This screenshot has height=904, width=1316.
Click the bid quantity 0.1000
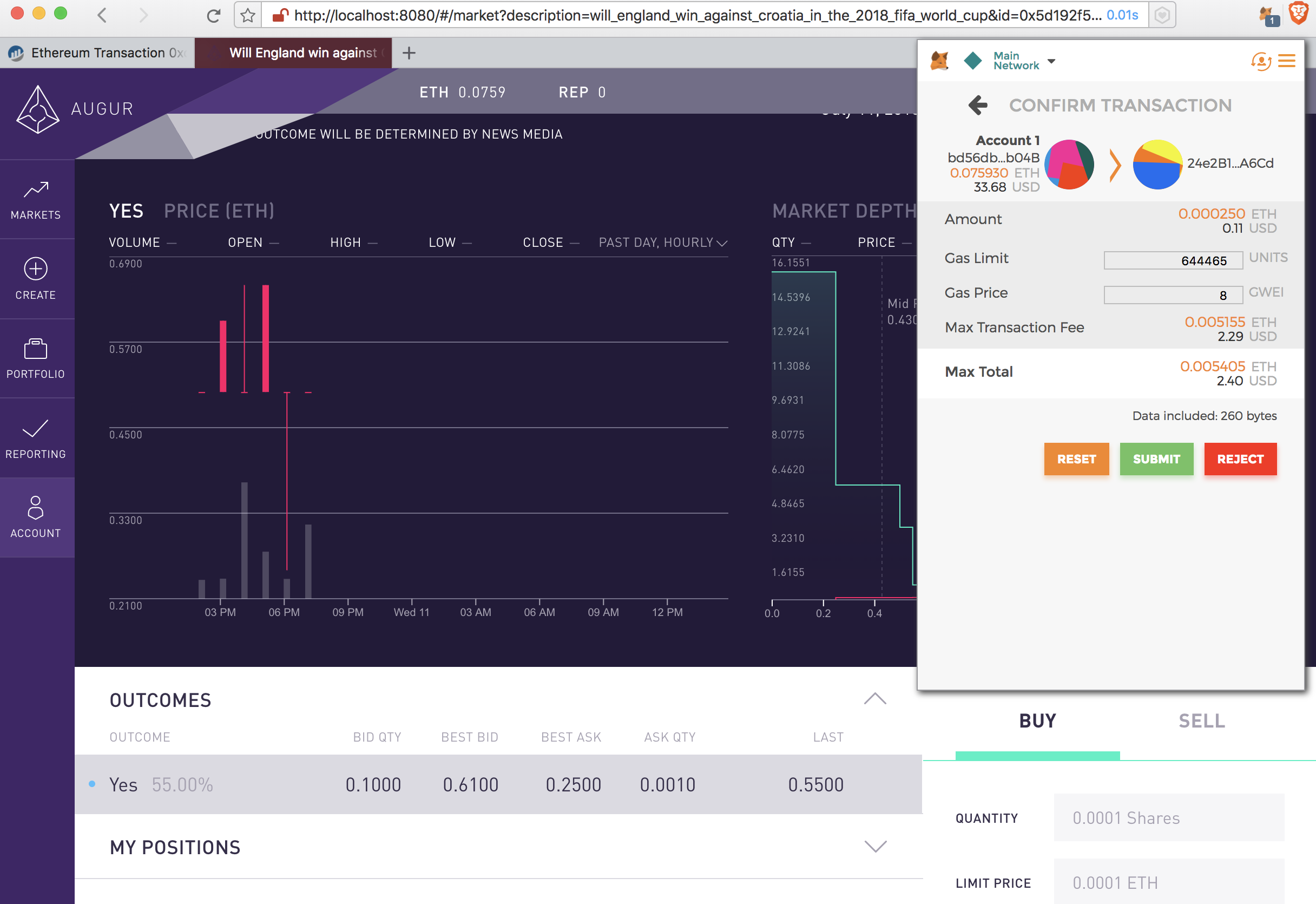373,784
